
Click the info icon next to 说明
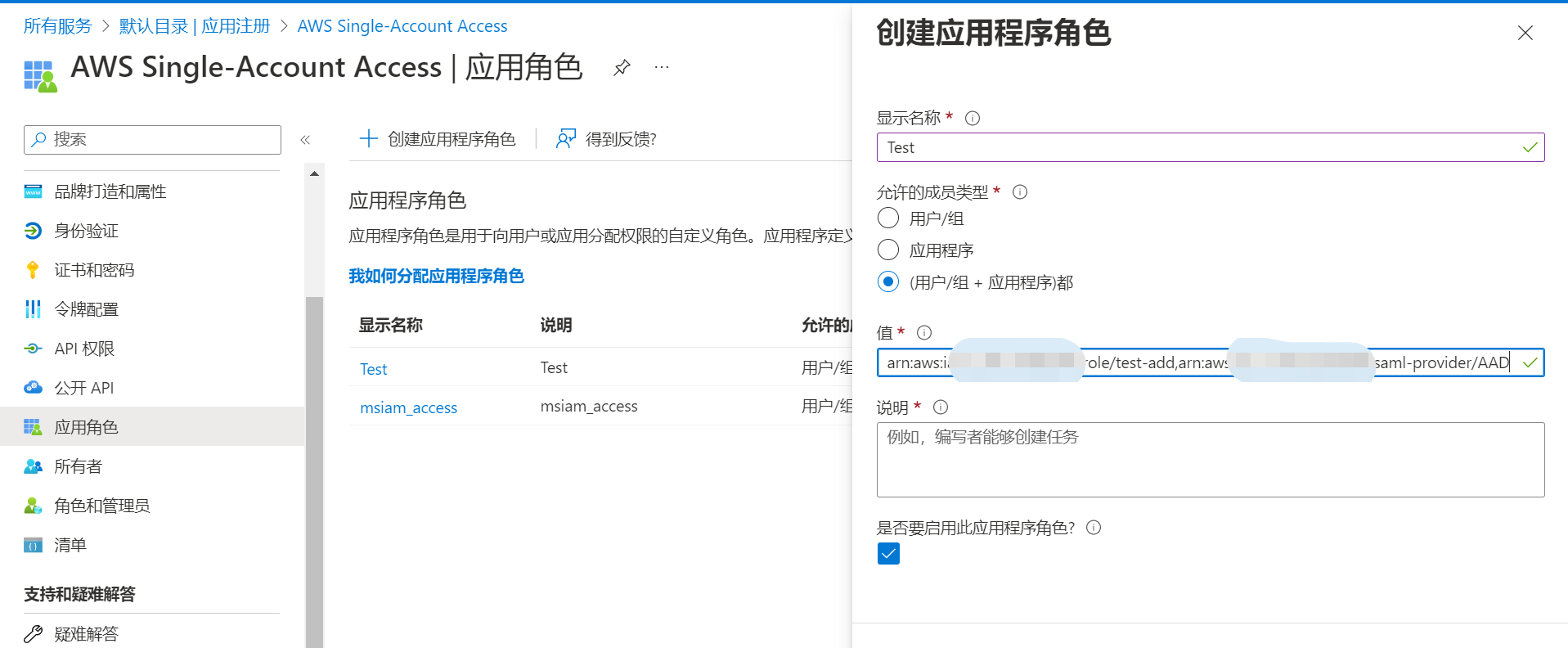tap(941, 407)
